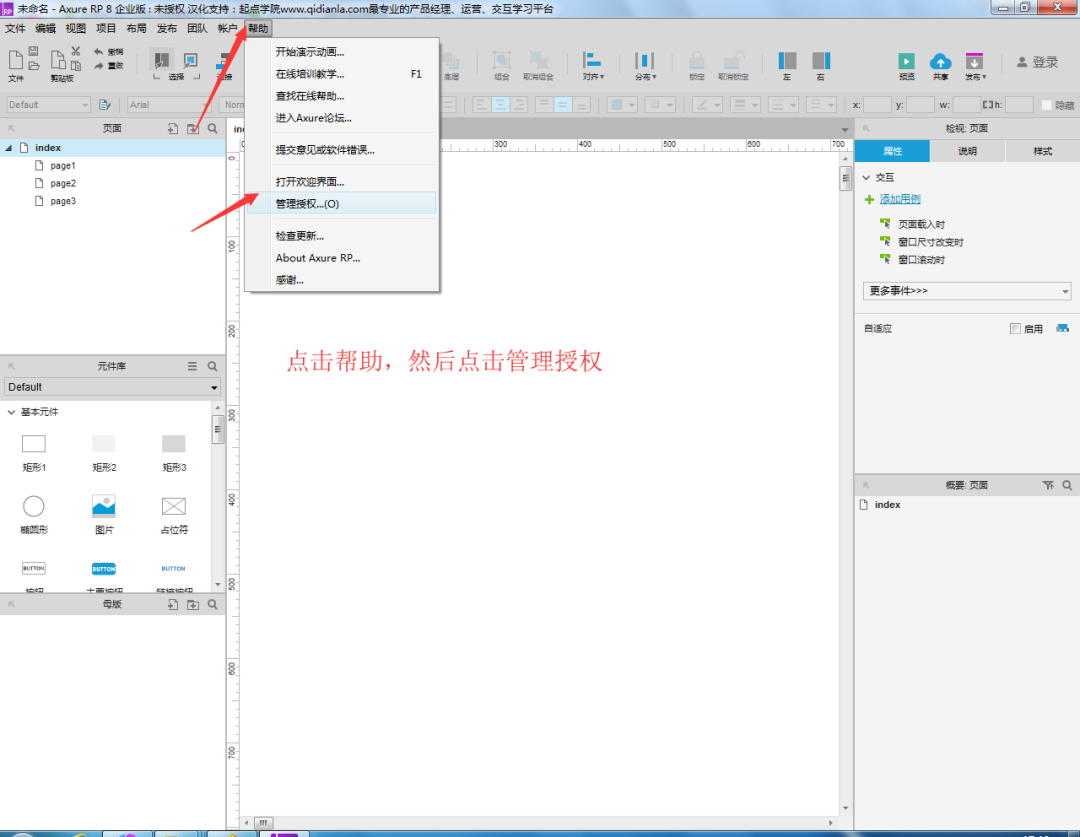Click the Distribute (分布) icon
The width and height of the screenshot is (1080, 837).
click(x=644, y=62)
